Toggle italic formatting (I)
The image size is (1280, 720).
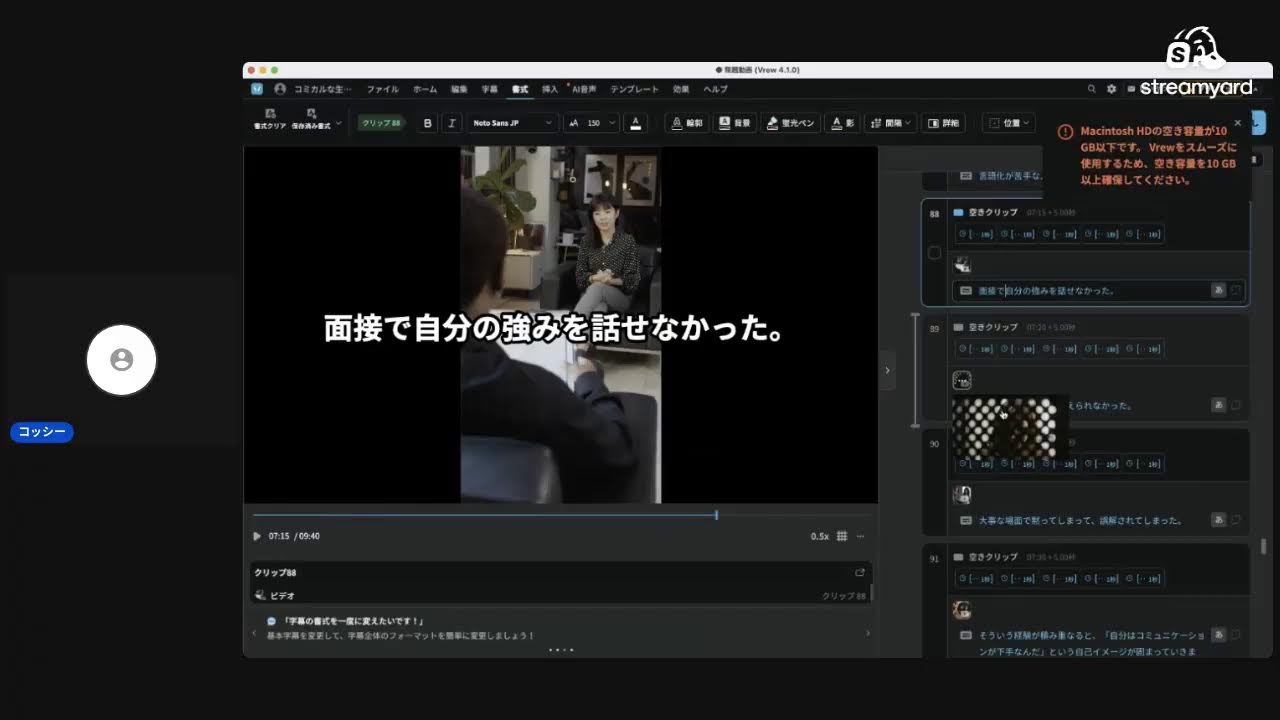point(452,123)
